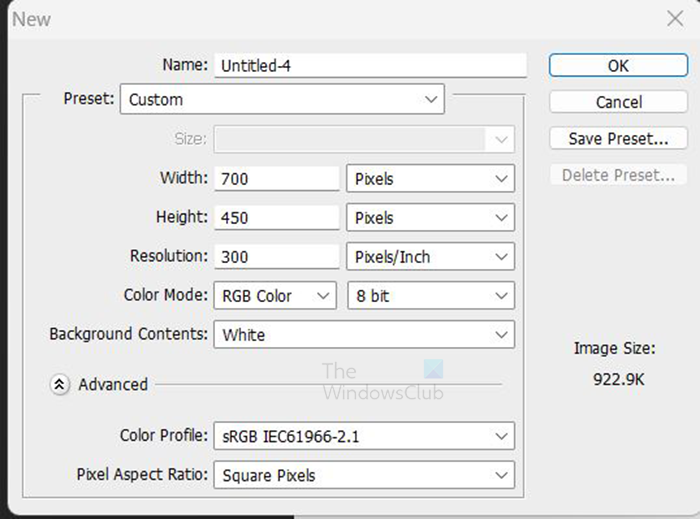Click the Advanced section label
The width and height of the screenshot is (700, 519).
tap(113, 384)
